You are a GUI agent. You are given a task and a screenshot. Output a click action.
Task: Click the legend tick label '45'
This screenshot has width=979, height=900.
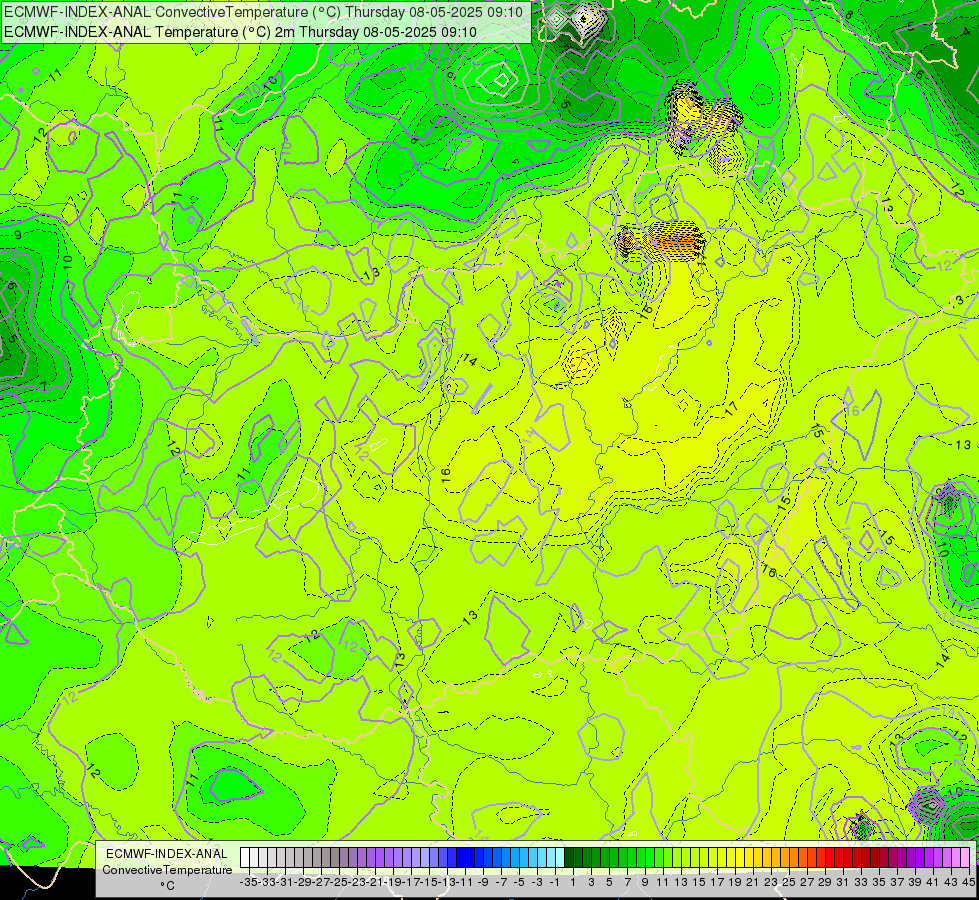click(969, 882)
